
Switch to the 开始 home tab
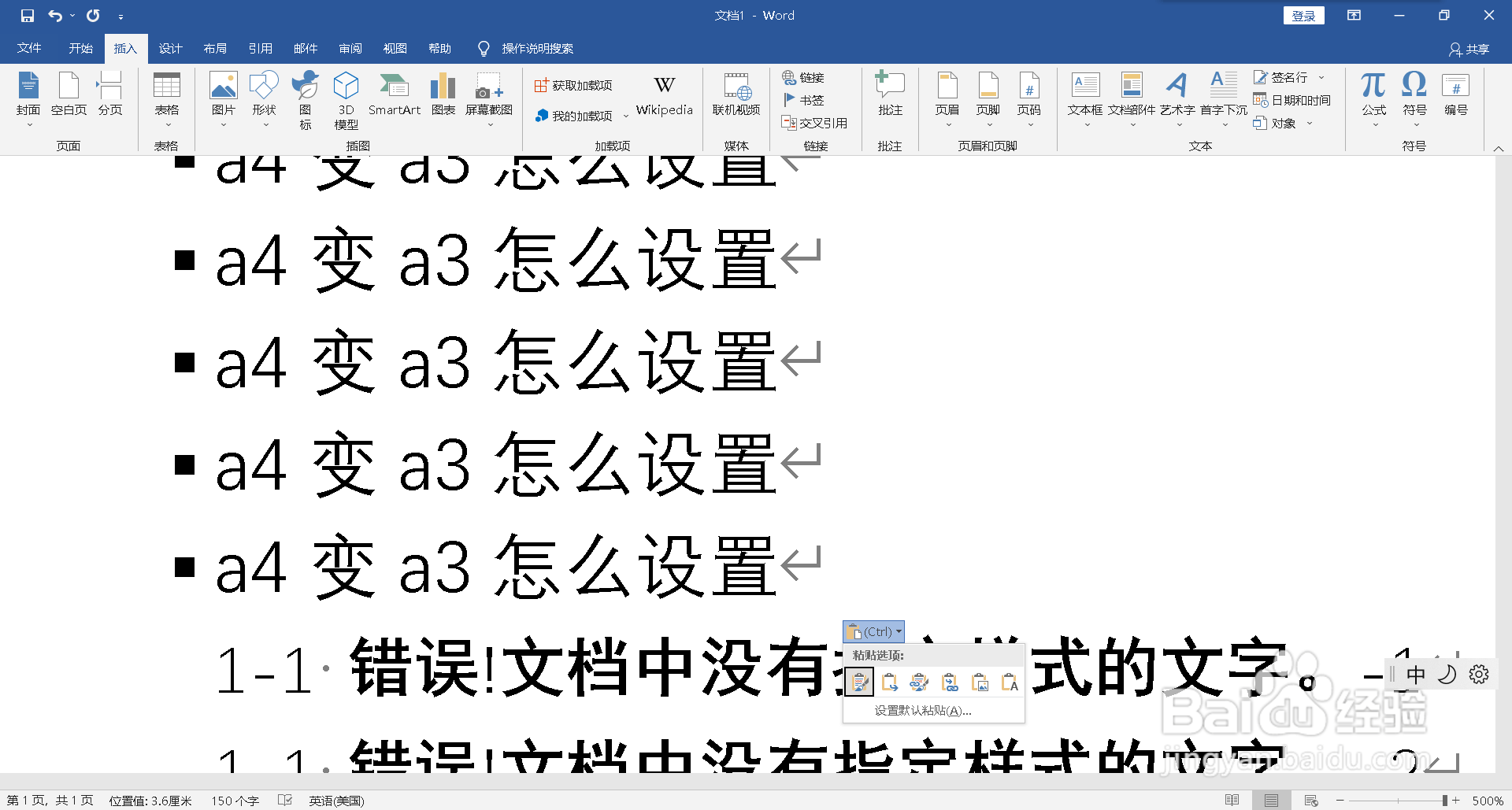(x=80, y=48)
